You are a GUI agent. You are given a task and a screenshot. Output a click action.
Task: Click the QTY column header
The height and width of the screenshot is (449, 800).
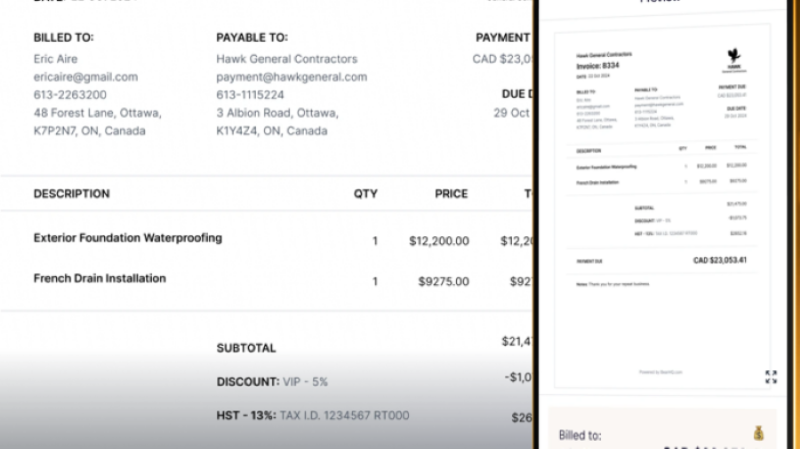coord(365,194)
